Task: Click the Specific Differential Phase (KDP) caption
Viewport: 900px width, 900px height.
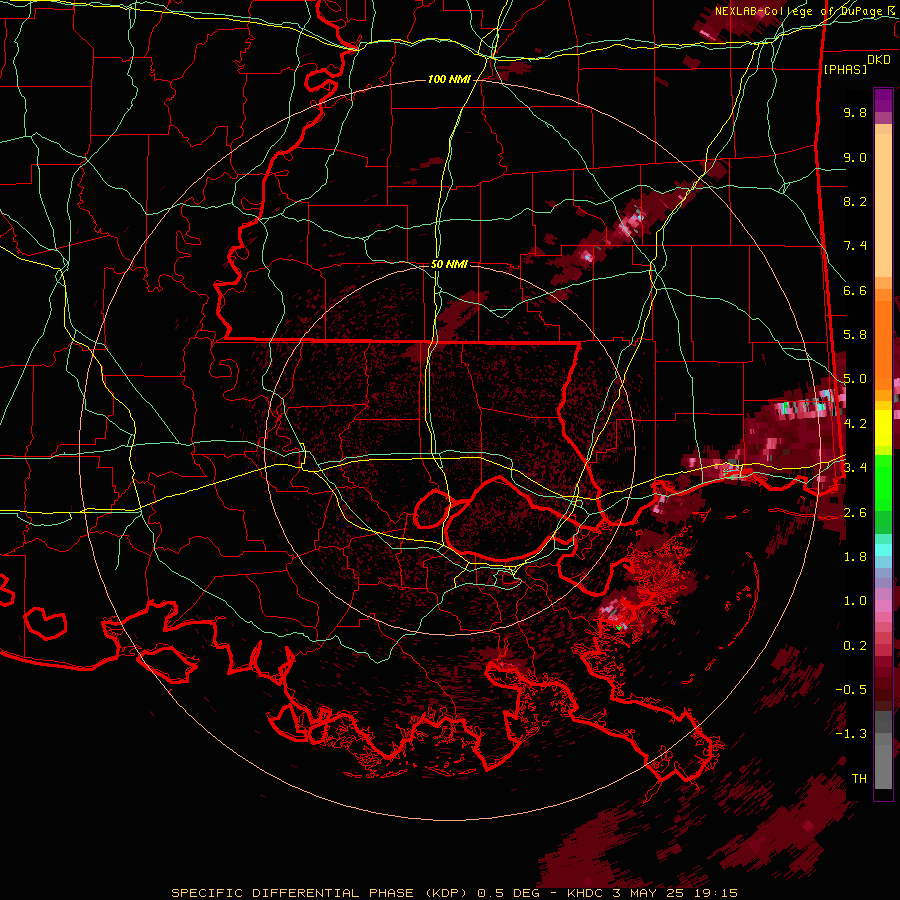Action: pos(454,893)
